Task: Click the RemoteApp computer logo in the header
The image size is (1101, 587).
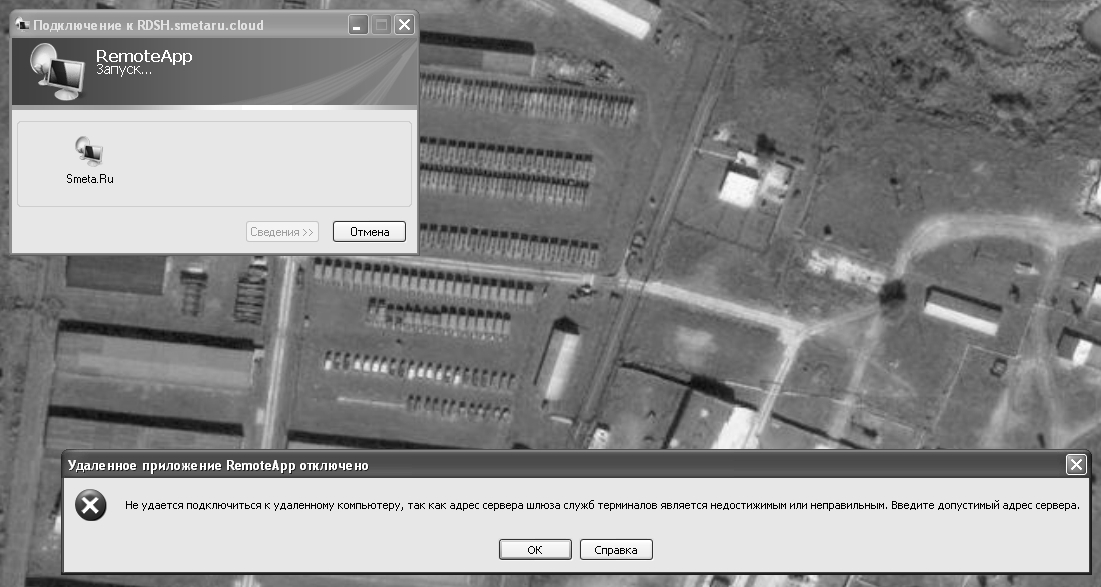Action: 56,71
